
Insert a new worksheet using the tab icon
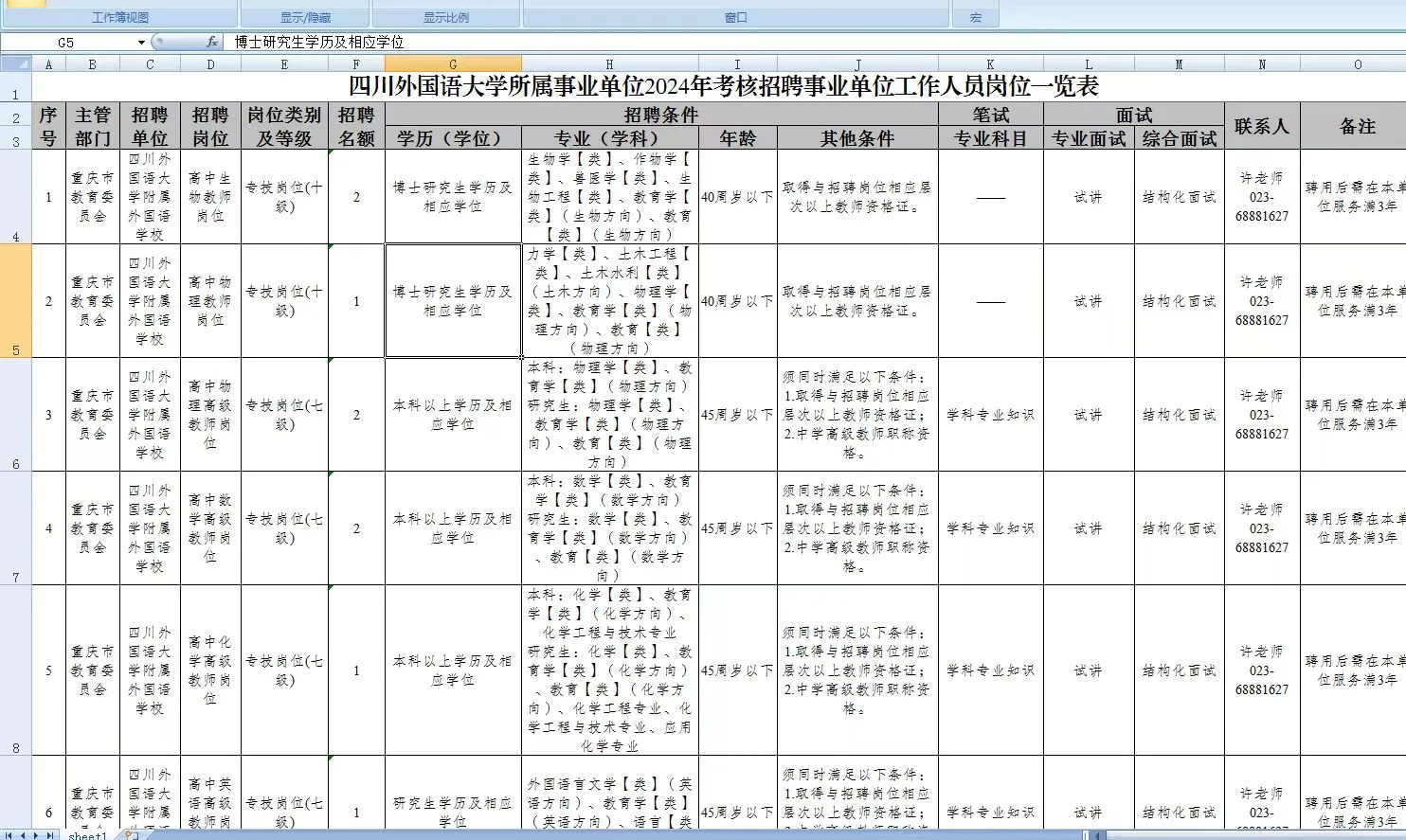tap(130, 835)
